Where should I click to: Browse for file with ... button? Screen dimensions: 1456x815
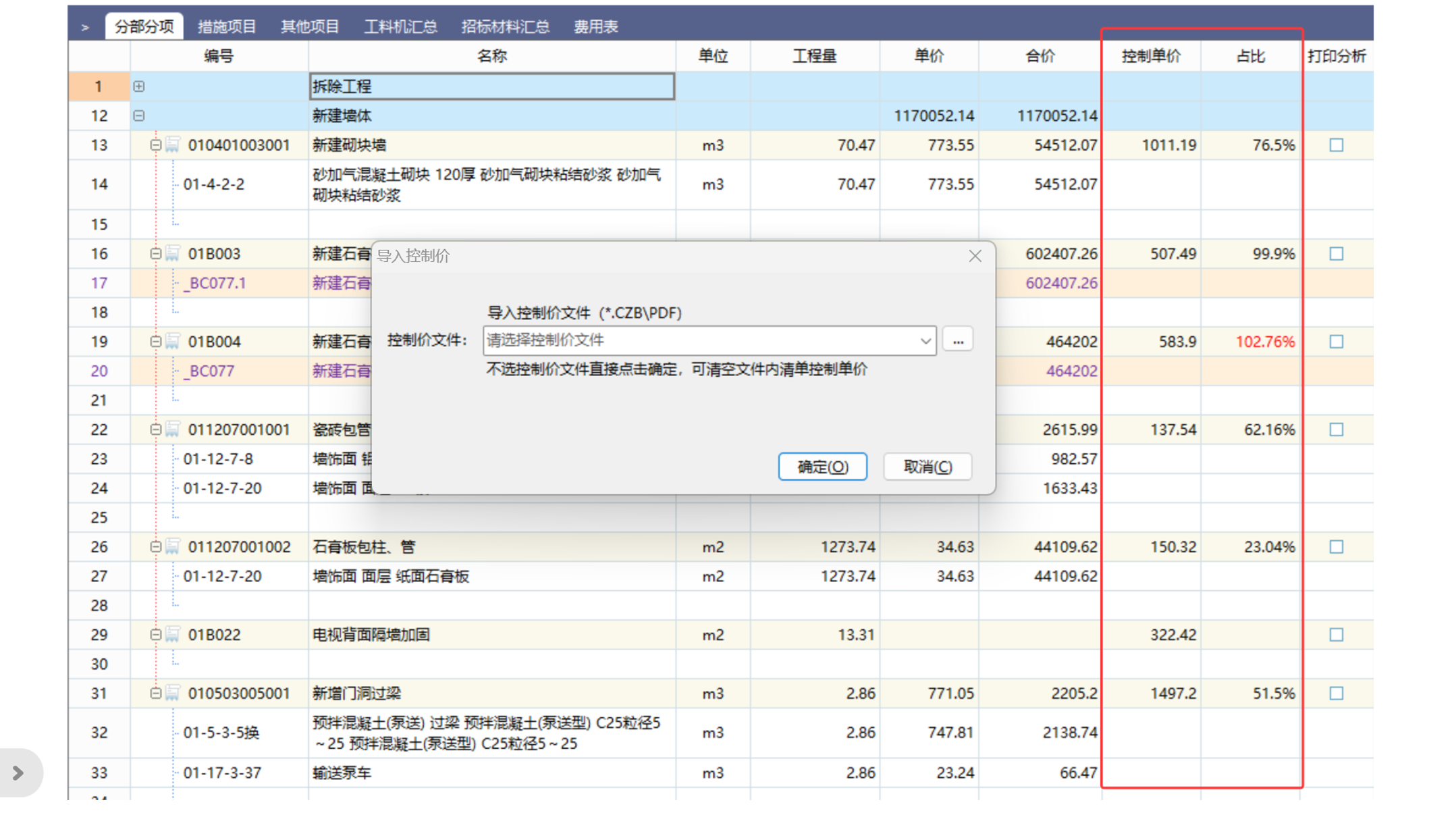[x=958, y=340]
